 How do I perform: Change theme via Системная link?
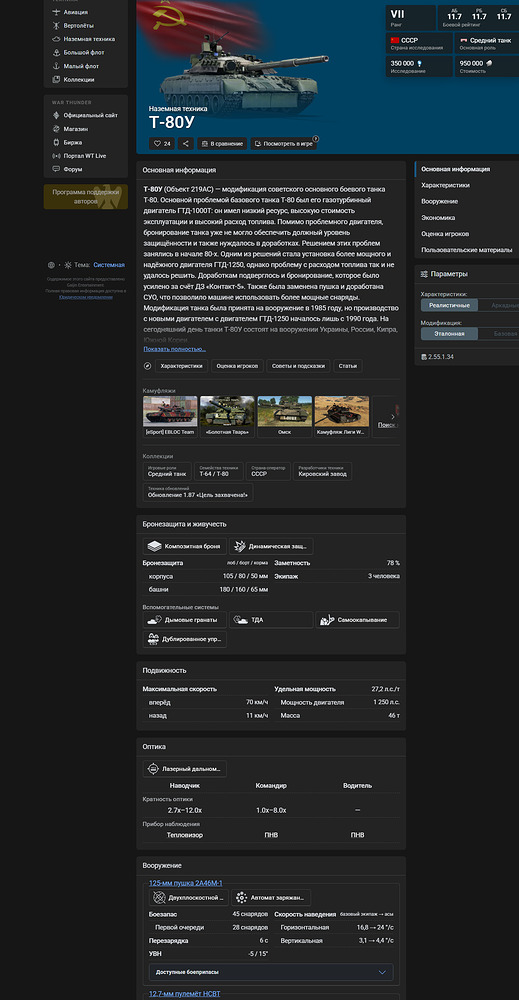[109, 265]
